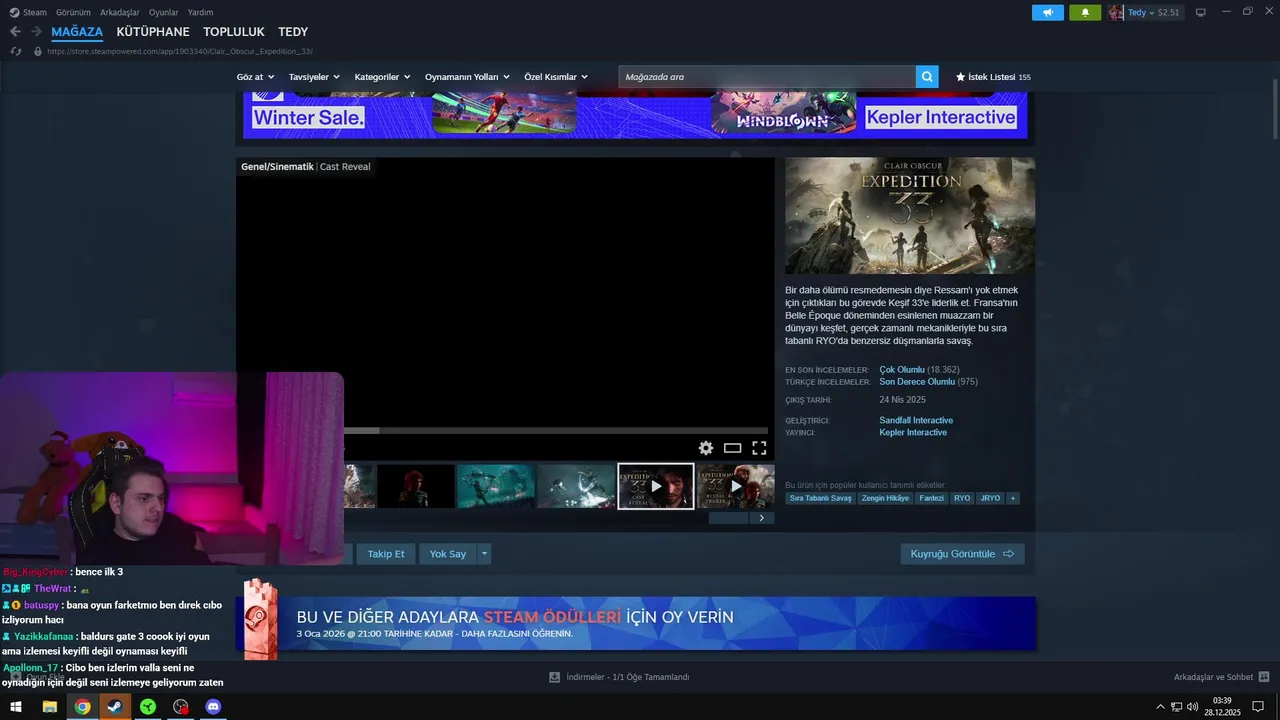Open Friends and Chat icon
Viewport: 1280px width, 720px height.
(1264, 677)
